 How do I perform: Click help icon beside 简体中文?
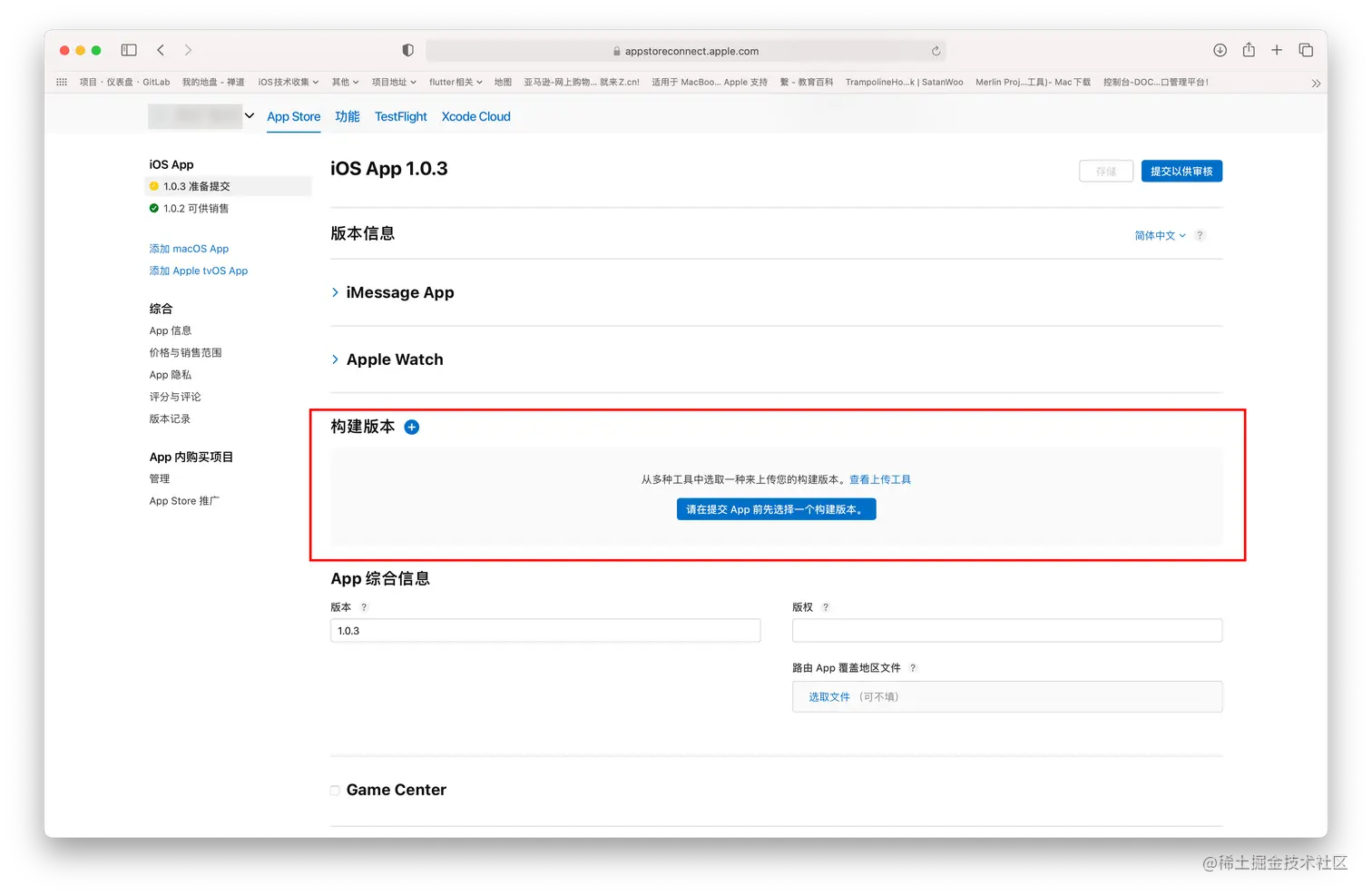[1200, 235]
